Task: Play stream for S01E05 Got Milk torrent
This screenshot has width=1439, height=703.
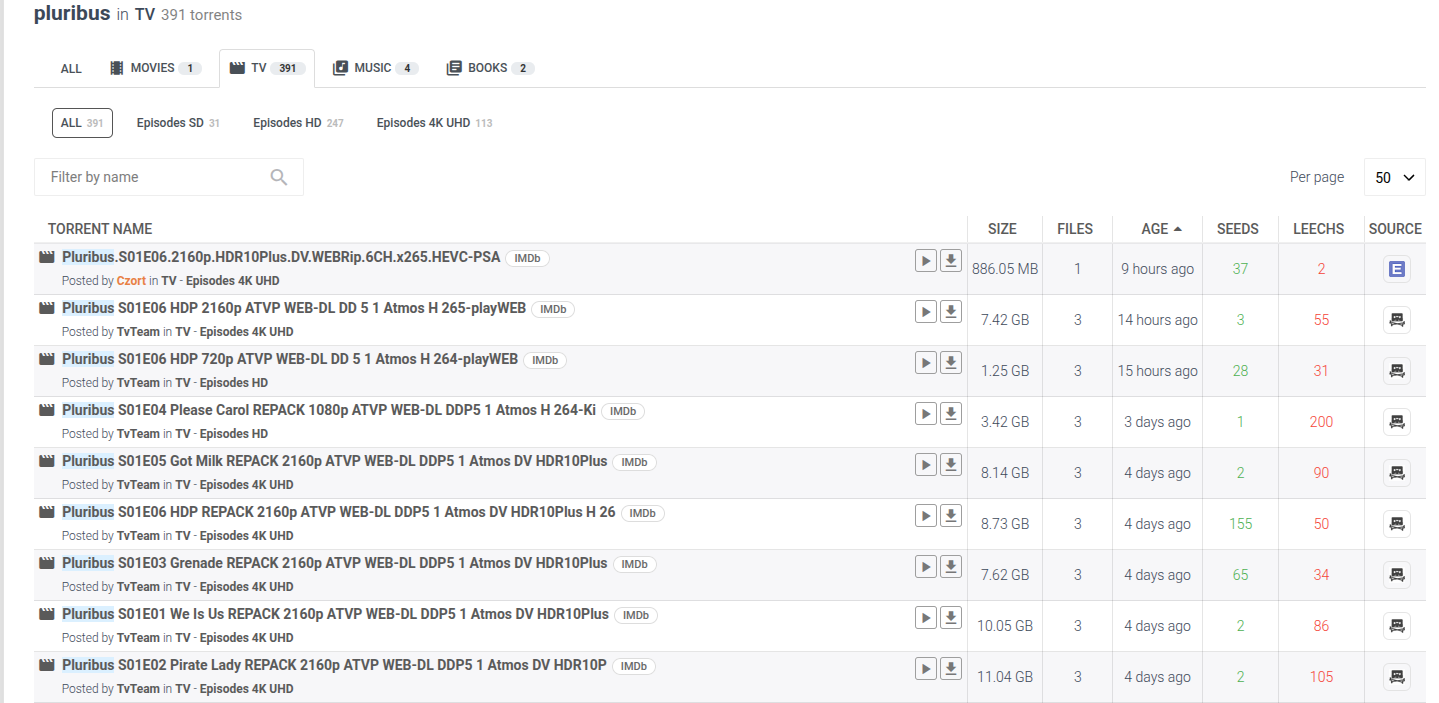Action: [x=926, y=464]
